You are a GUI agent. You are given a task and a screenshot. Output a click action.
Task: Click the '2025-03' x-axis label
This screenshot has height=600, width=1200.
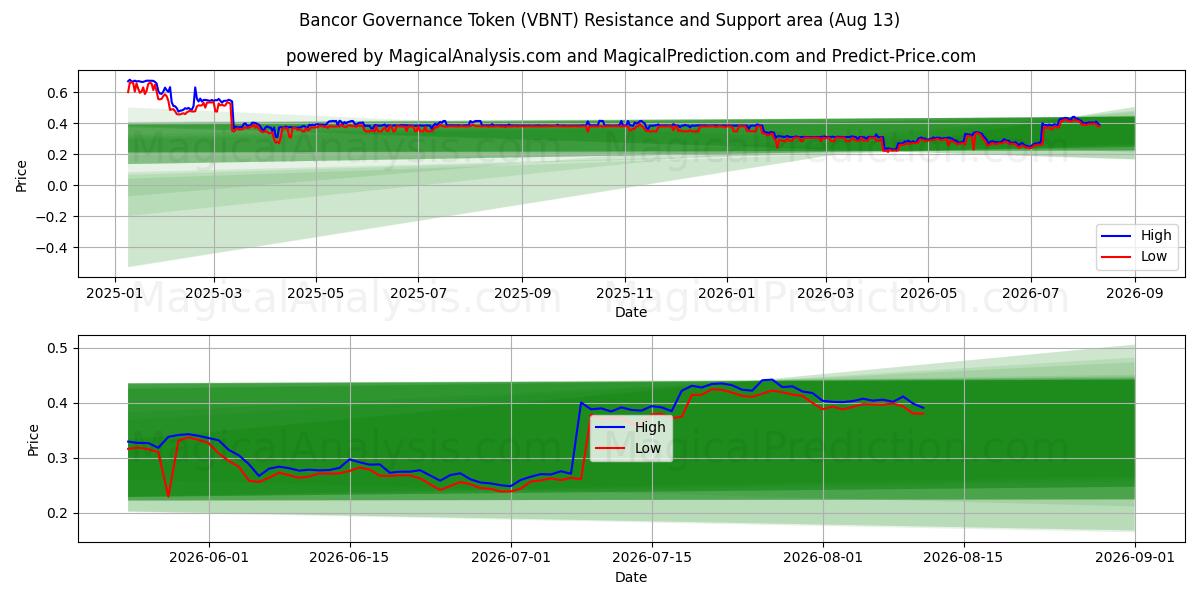point(214,295)
